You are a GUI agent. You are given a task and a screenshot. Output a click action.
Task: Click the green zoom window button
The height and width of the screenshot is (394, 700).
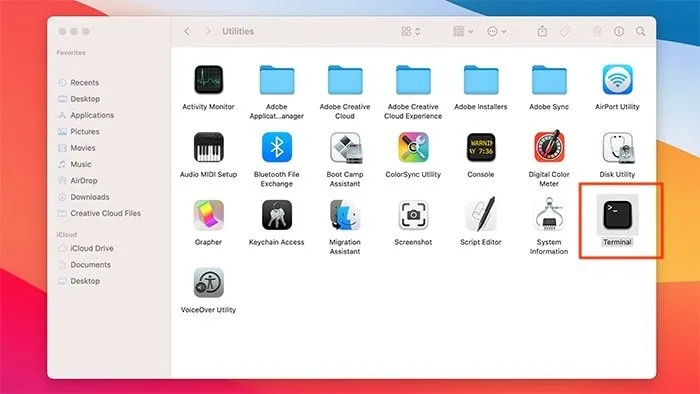[x=86, y=31]
